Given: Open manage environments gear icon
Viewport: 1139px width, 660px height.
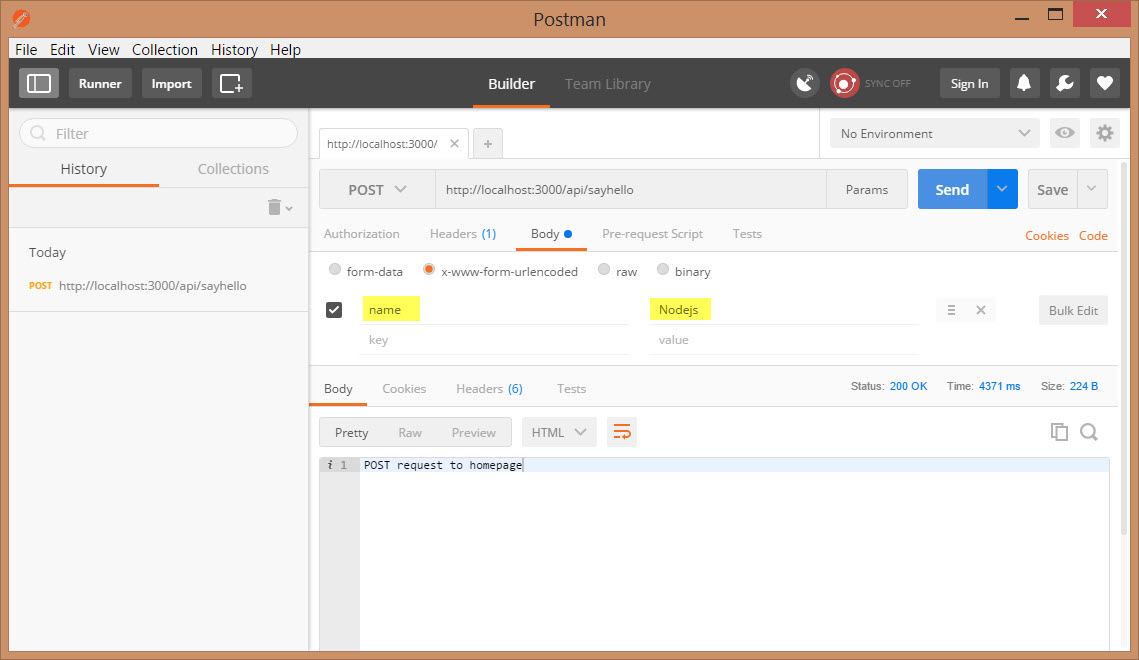Looking at the screenshot, I should pos(1105,133).
